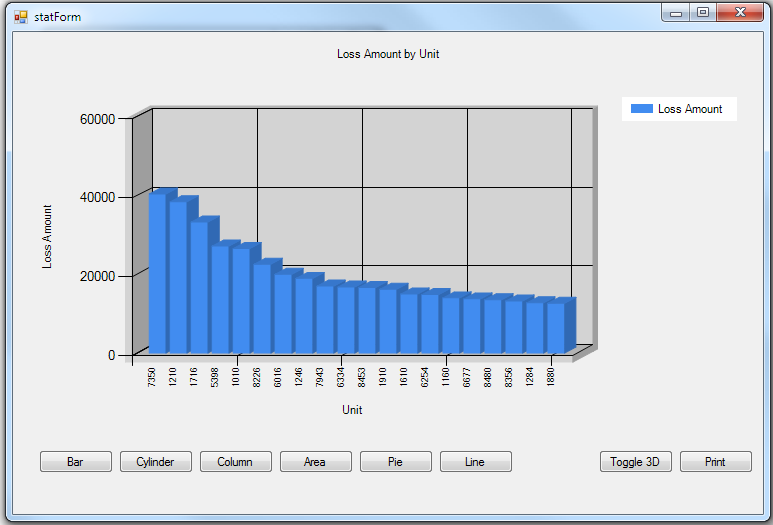Select the tallest bar for unit 7350

[157, 274]
